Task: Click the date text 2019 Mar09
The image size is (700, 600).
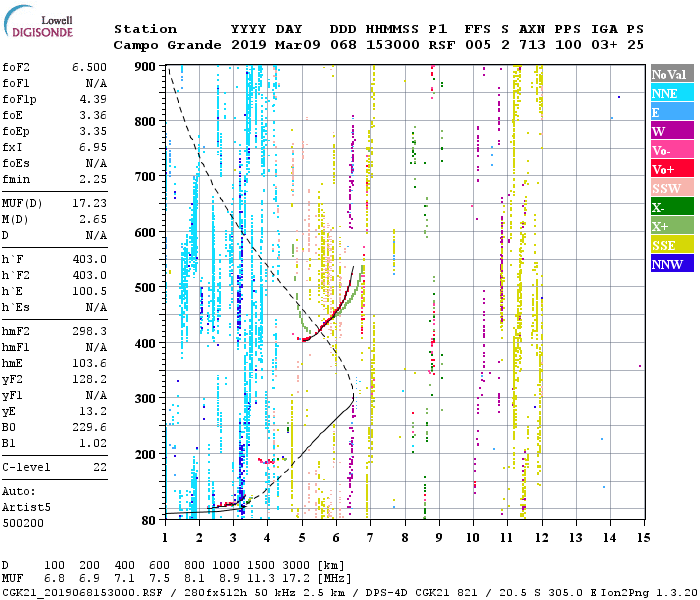Action: pos(275,45)
